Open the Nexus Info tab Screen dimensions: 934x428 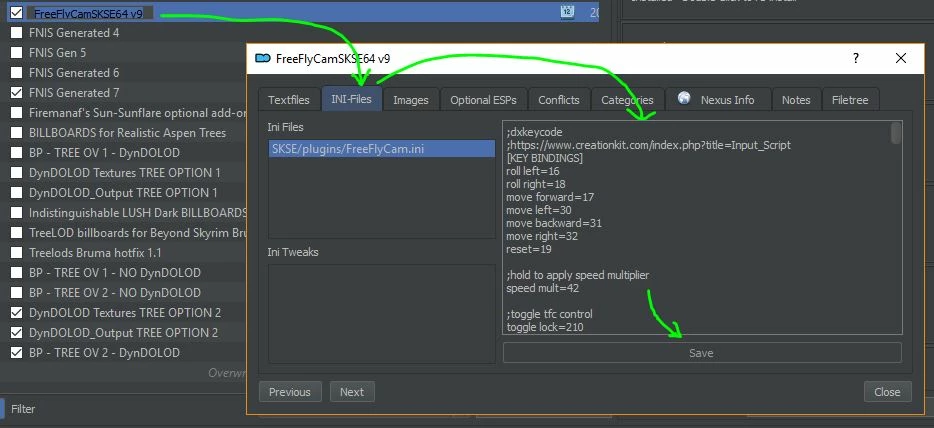[x=718, y=100]
